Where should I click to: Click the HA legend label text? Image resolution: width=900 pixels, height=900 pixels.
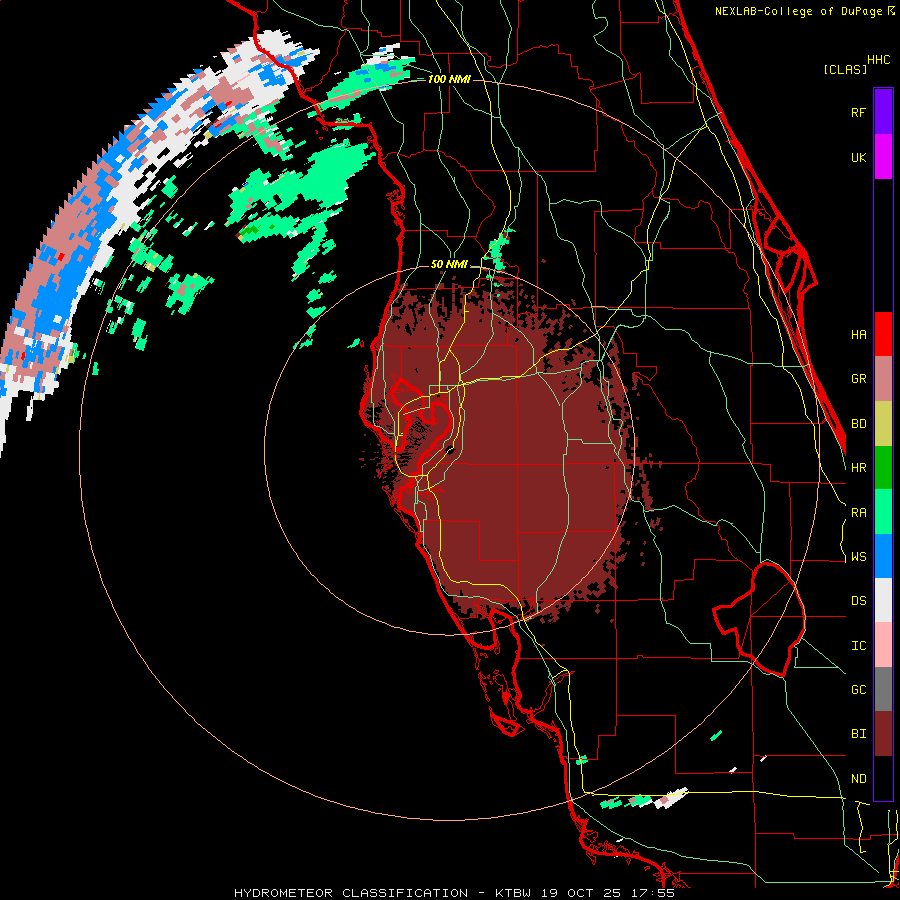[858, 334]
